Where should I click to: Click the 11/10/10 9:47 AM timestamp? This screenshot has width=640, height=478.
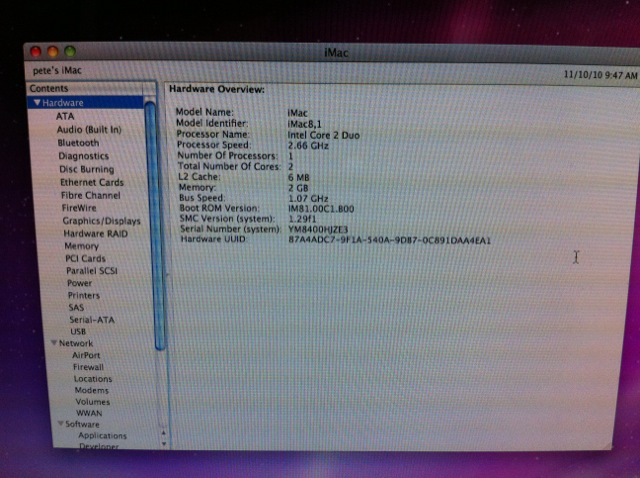(600, 75)
